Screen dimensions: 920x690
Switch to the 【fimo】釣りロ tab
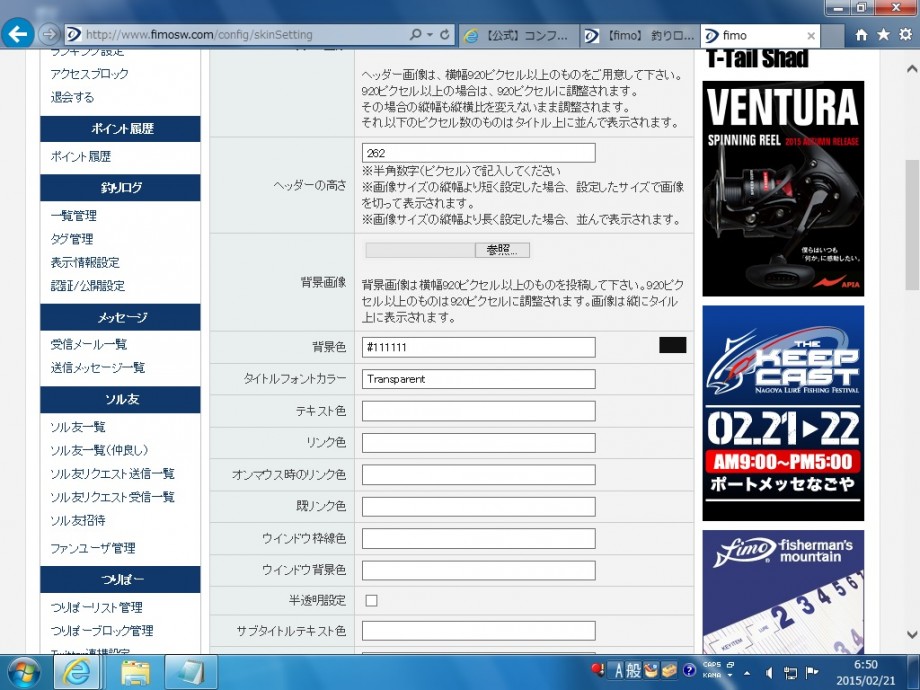coord(640,35)
